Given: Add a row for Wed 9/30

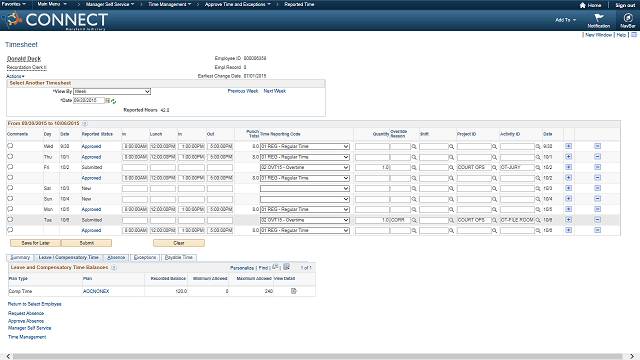Looking at the screenshot, I should point(569,146).
